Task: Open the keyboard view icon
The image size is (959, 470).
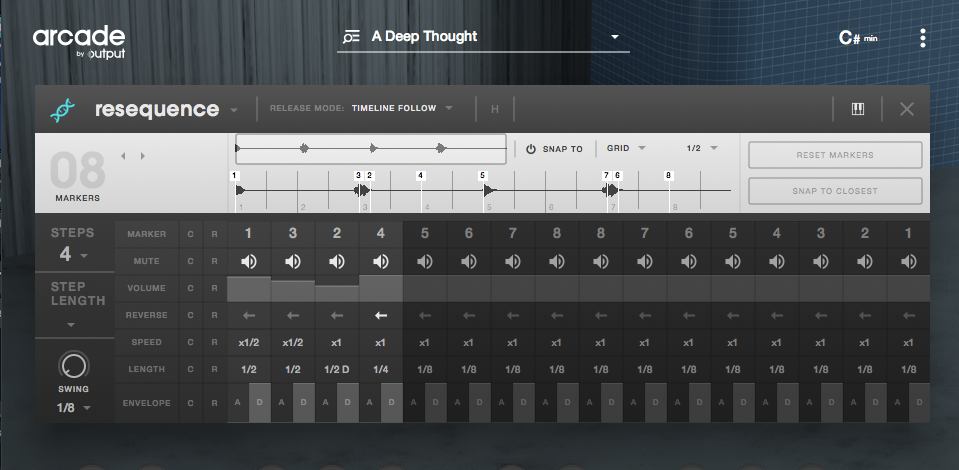Action: pyautogui.click(x=857, y=109)
